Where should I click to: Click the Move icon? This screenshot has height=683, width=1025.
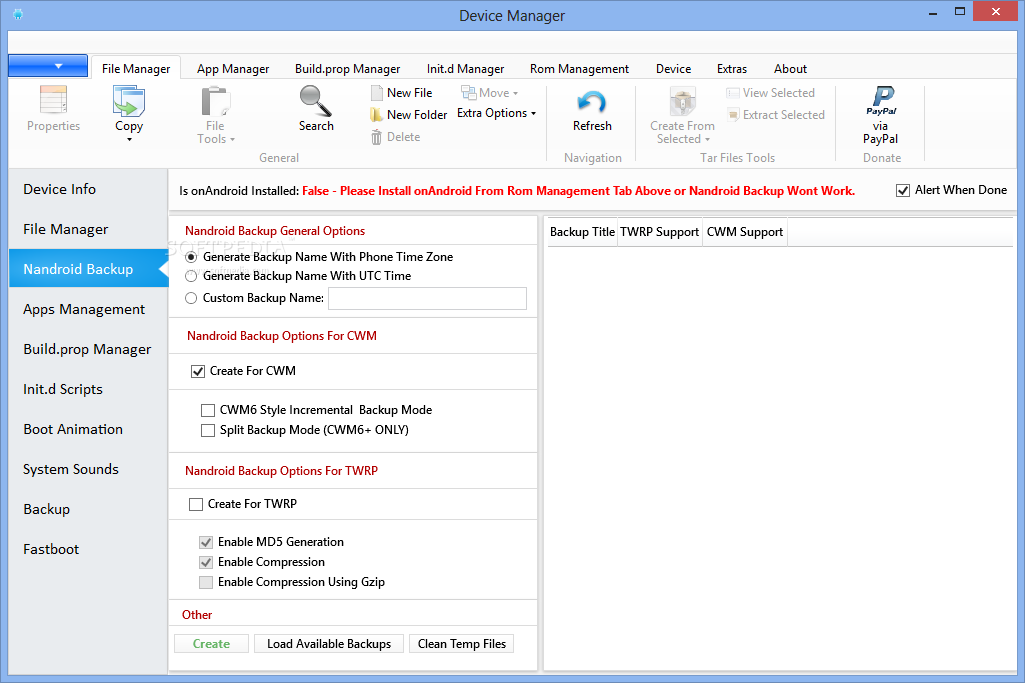[469, 93]
